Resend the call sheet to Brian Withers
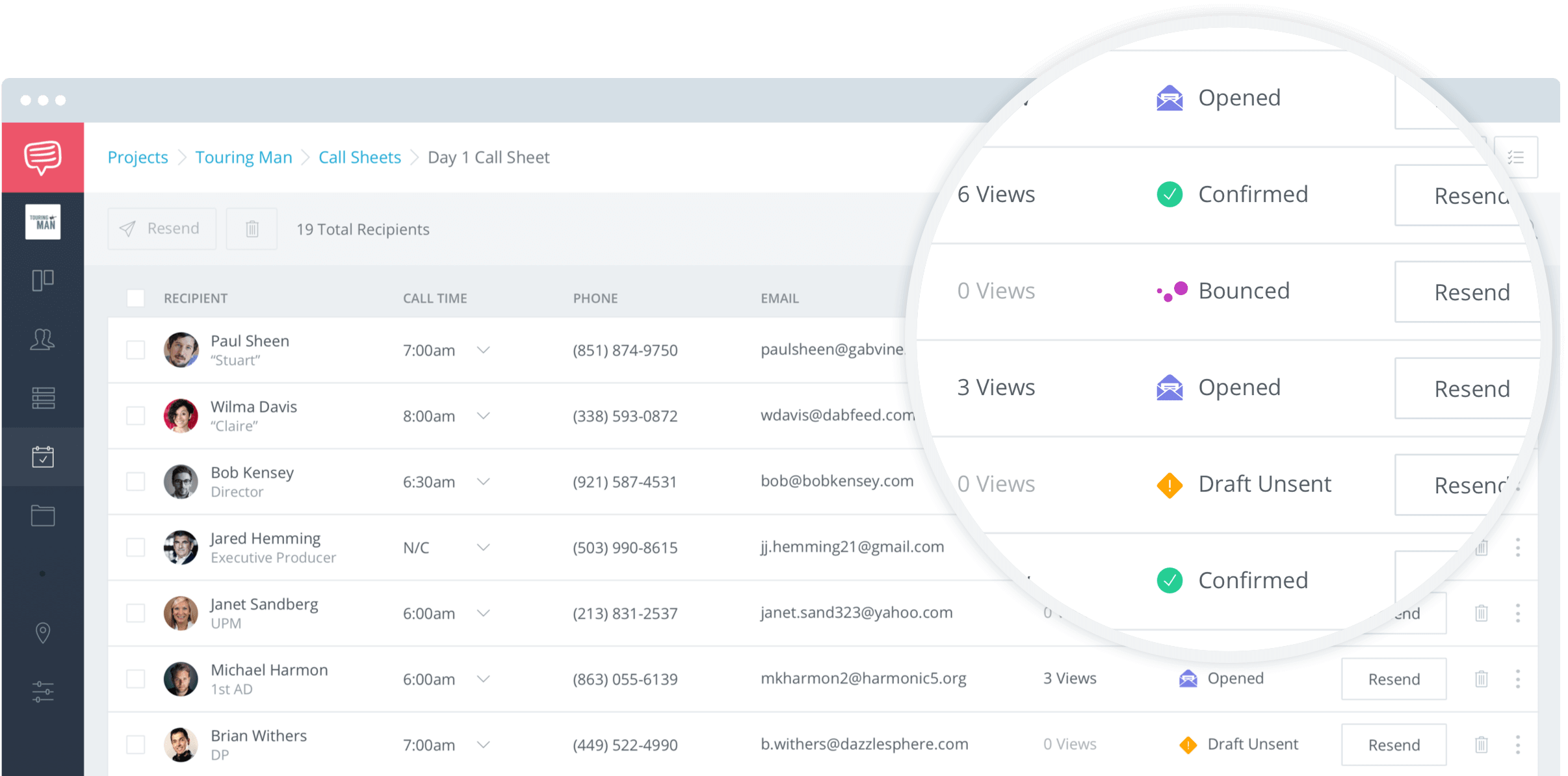The image size is (1568, 776). 1394,745
